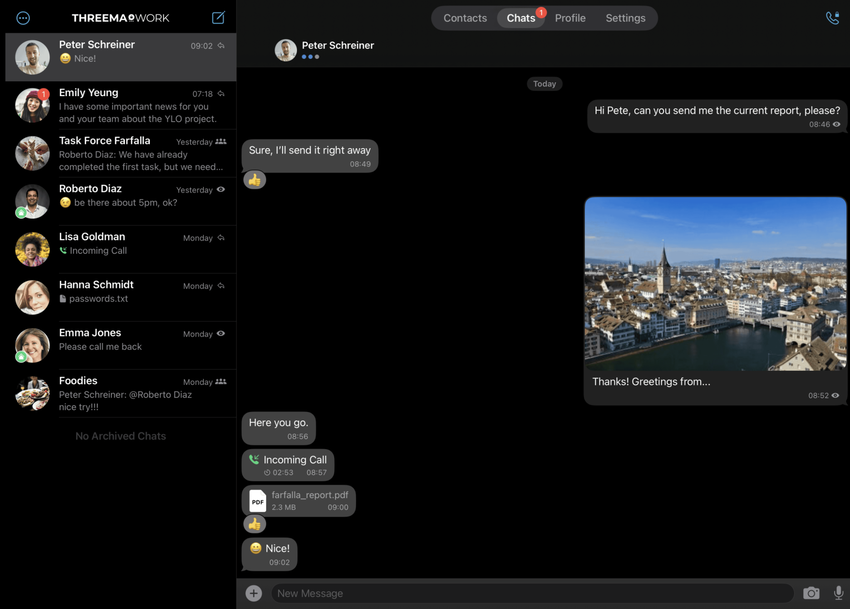Screen dimensions: 850x609
Task: Open the Task Force Farfalla group chat
Action: coord(120,153)
